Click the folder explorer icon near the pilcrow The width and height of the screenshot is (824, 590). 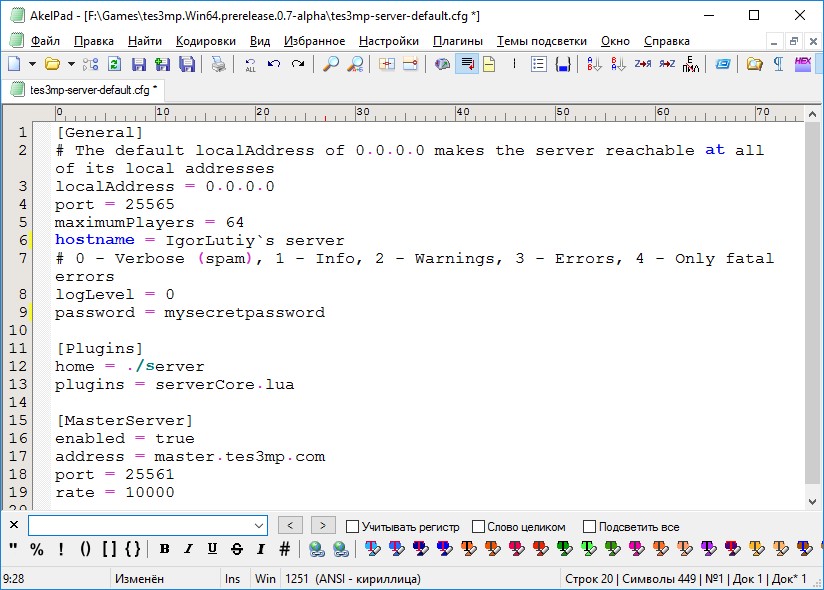point(755,64)
